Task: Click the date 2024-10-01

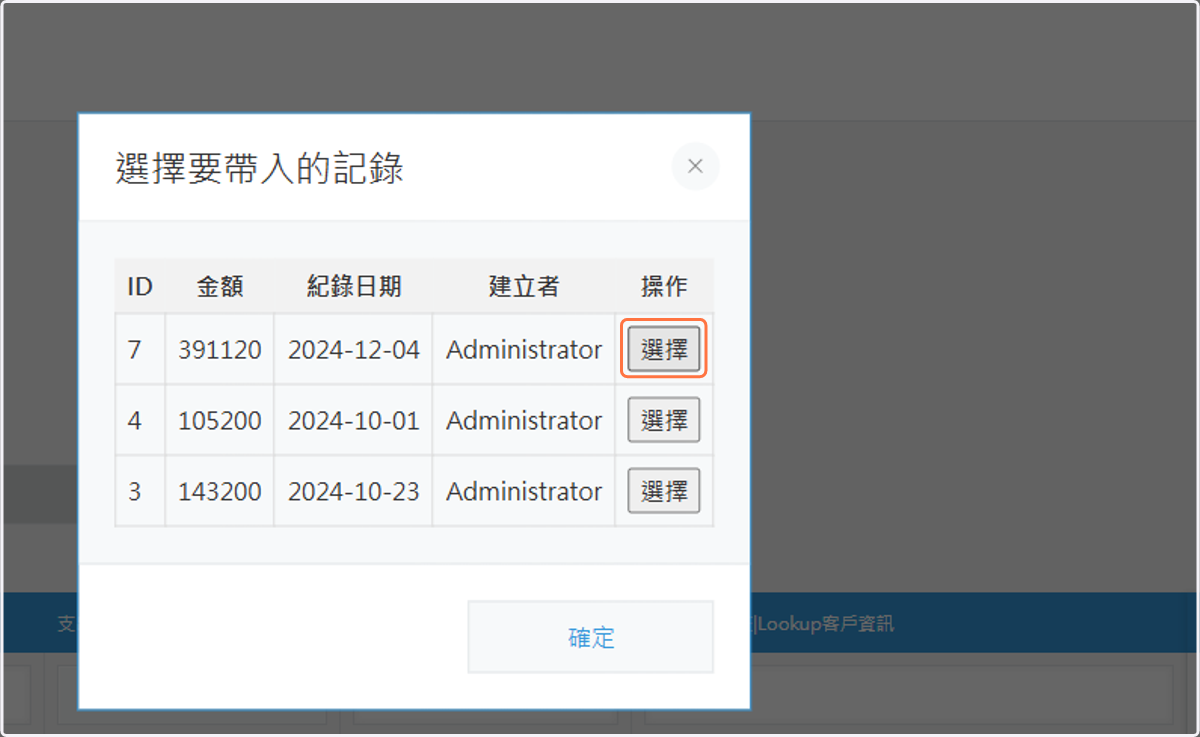Action: (354, 420)
